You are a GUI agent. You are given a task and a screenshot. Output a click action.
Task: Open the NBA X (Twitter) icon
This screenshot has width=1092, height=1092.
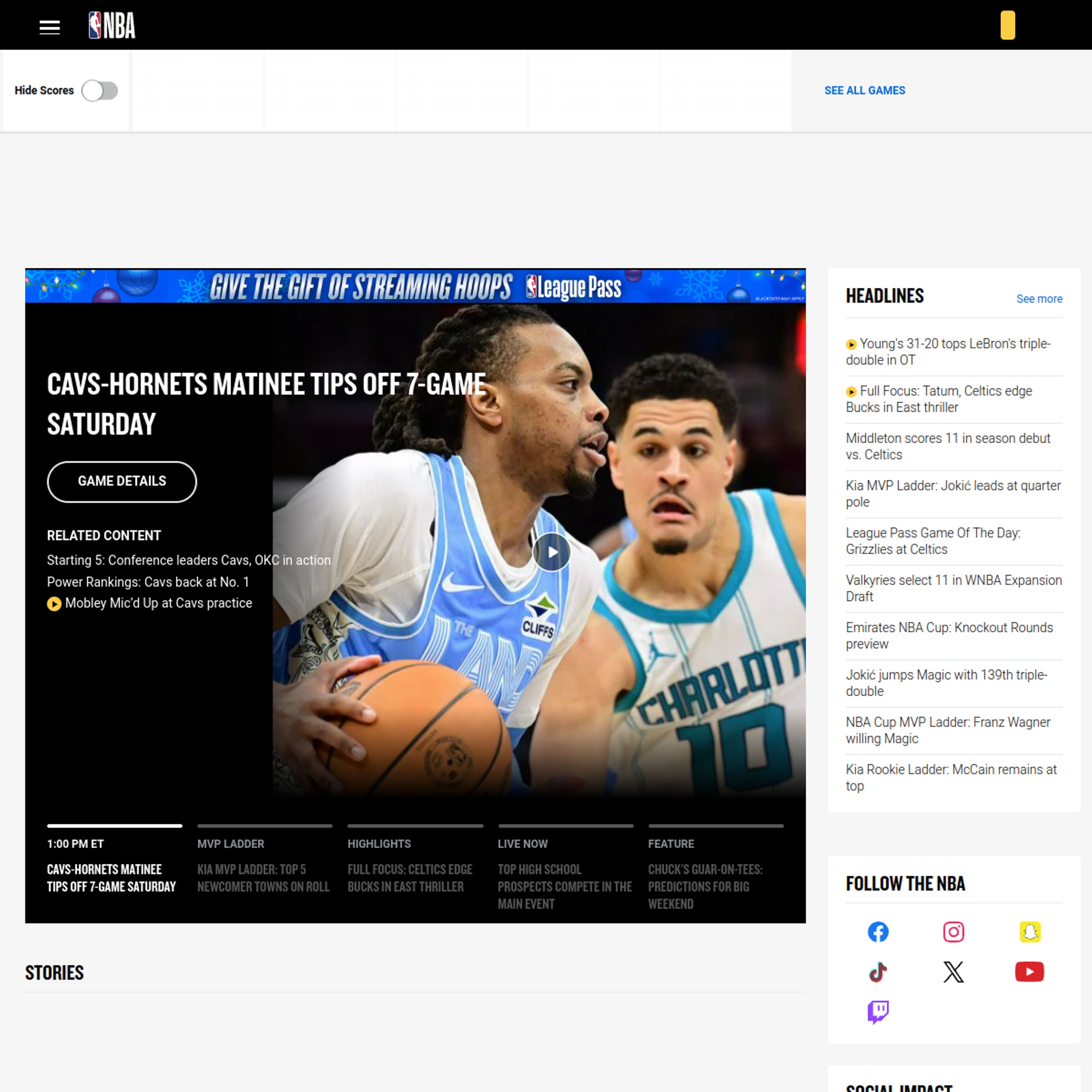point(953,972)
